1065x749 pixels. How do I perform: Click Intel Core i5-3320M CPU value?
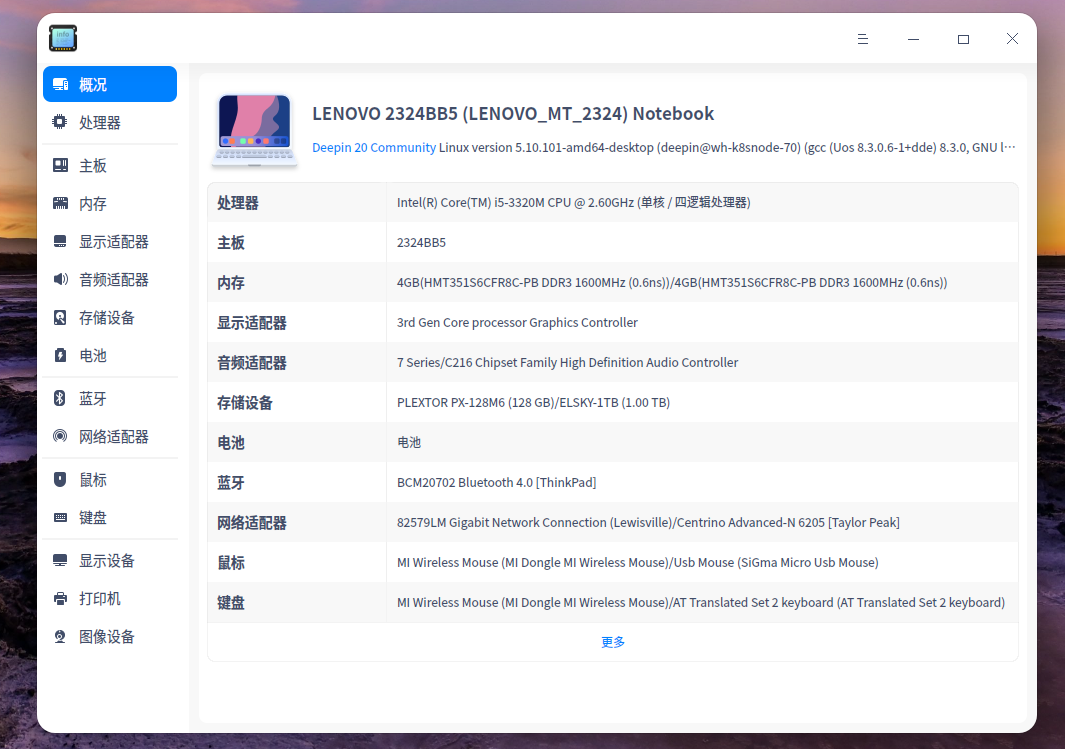pyautogui.click(x=573, y=202)
